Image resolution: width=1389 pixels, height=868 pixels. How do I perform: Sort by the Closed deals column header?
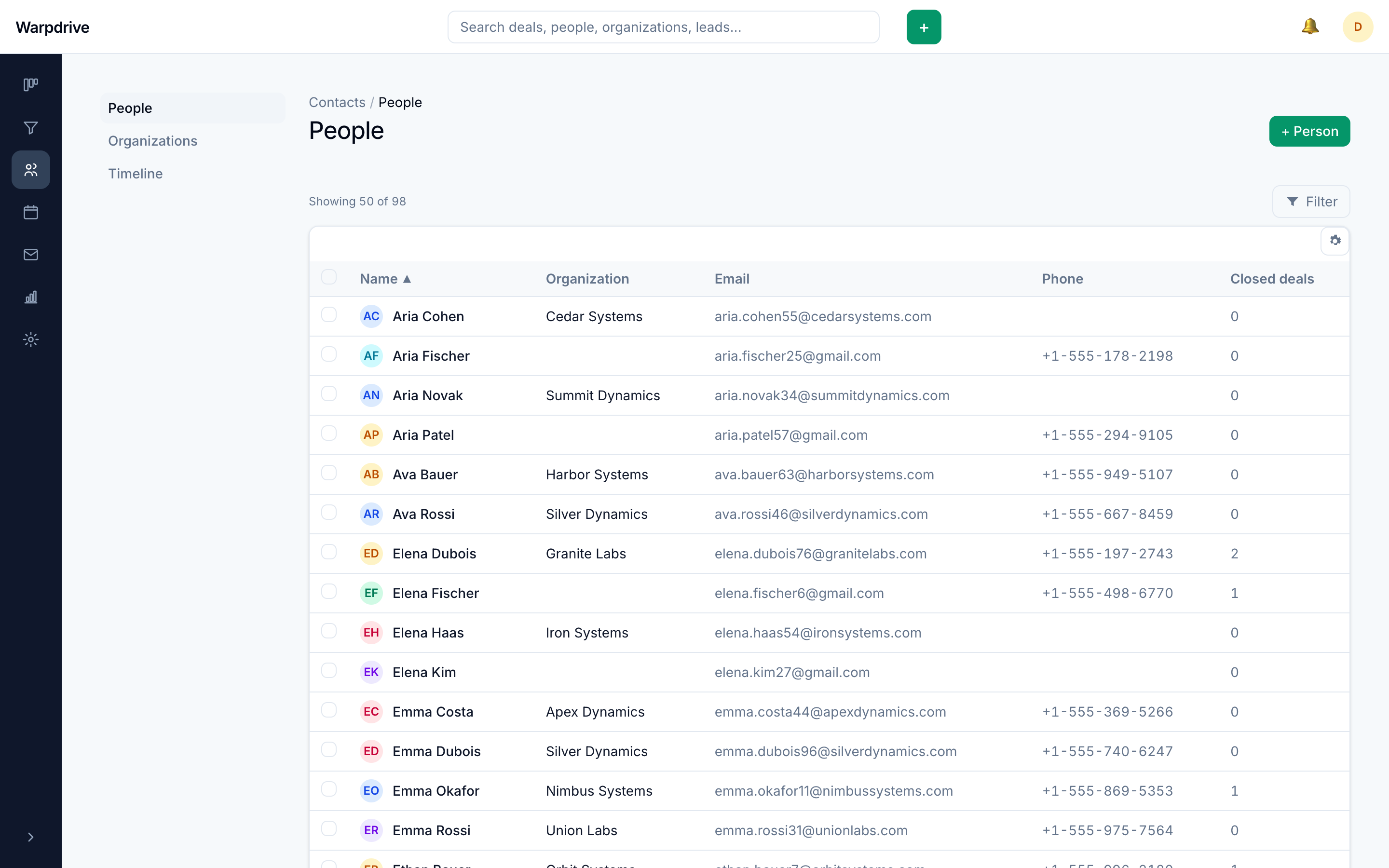pos(1272,279)
